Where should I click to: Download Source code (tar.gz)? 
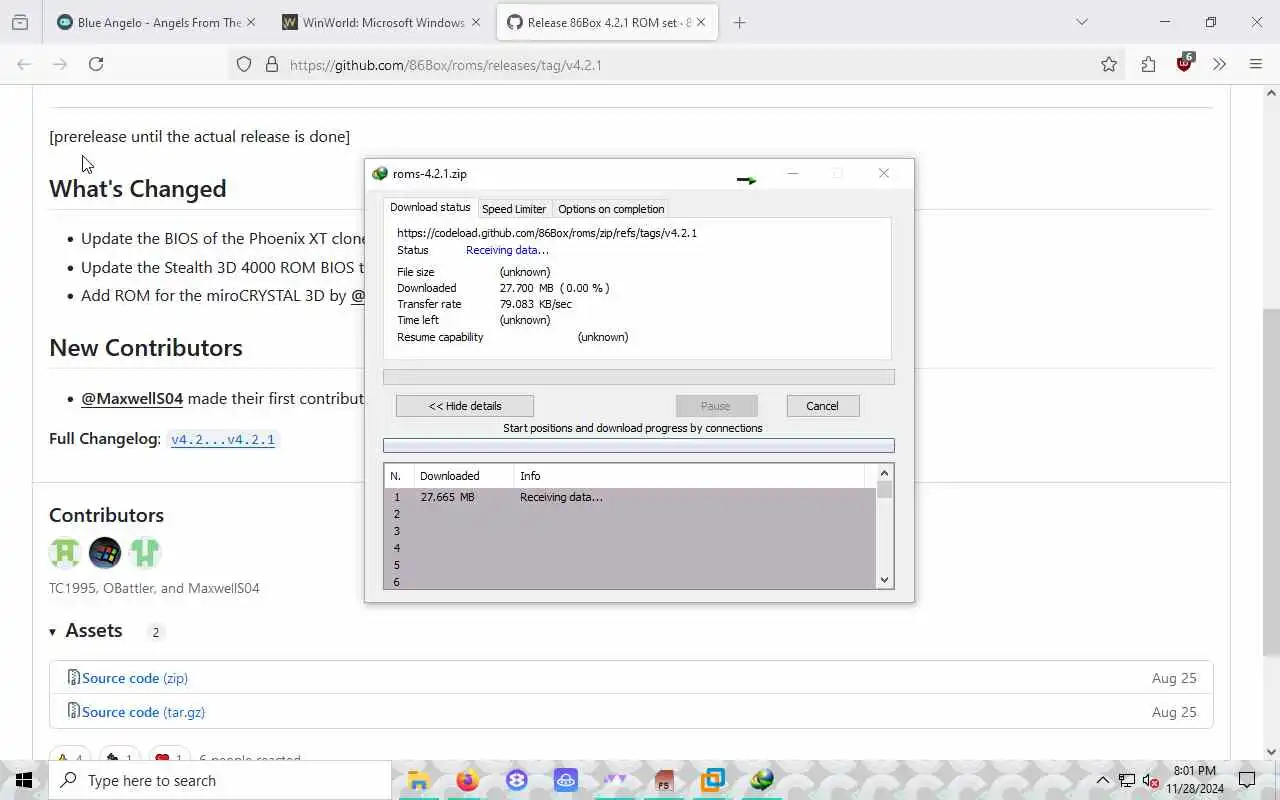(143, 712)
